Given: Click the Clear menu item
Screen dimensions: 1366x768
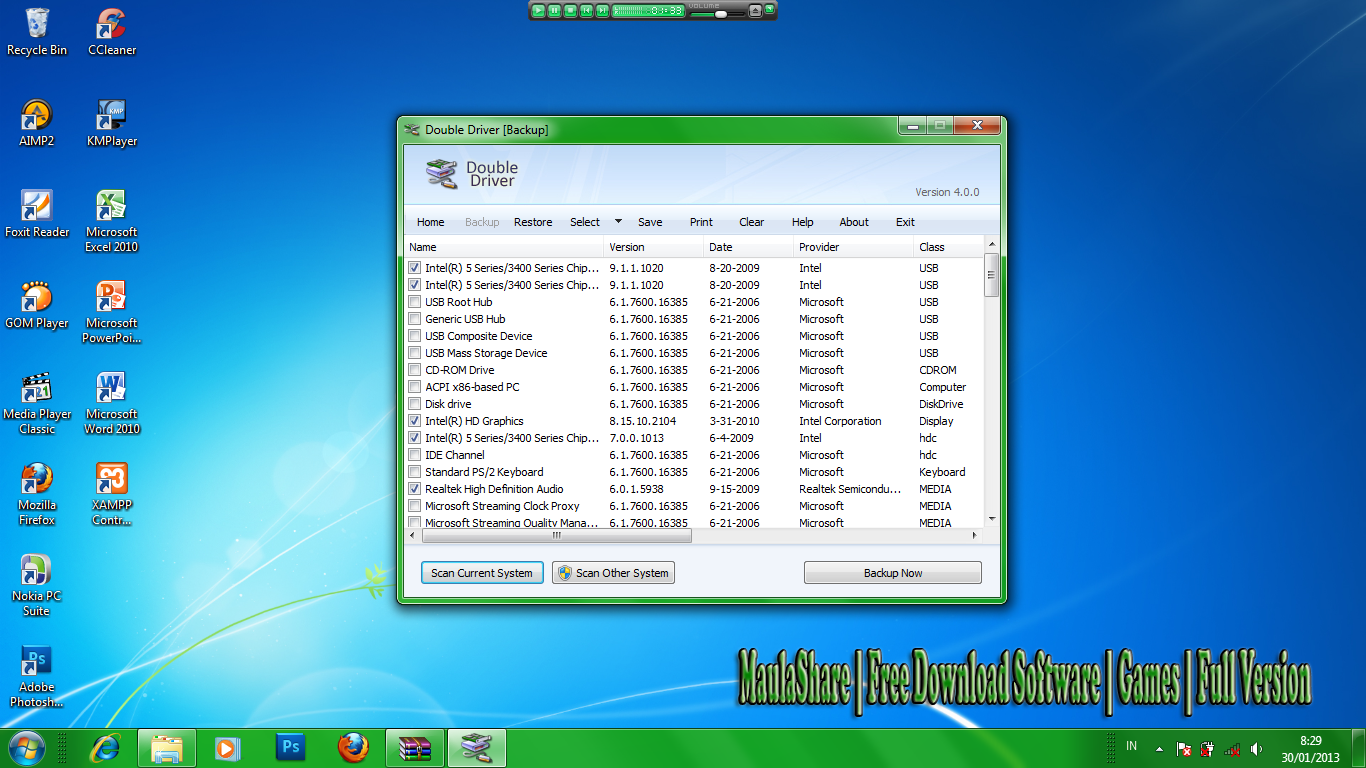Looking at the screenshot, I should point(752,222).
